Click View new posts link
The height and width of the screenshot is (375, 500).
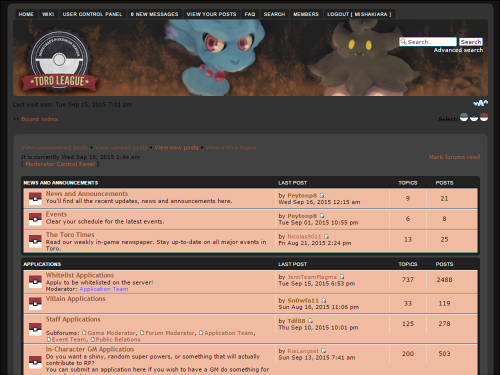tap(176, 148)
